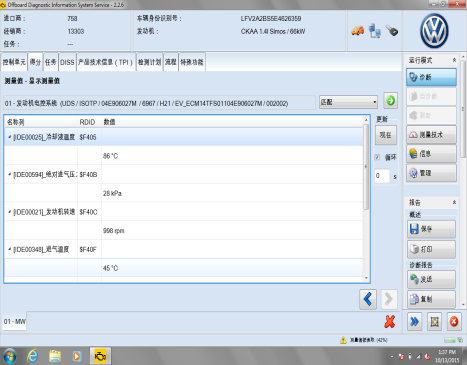Click 打印 print report button
The height and width of the screenshot is (365, 467).
tap(431, 249)
